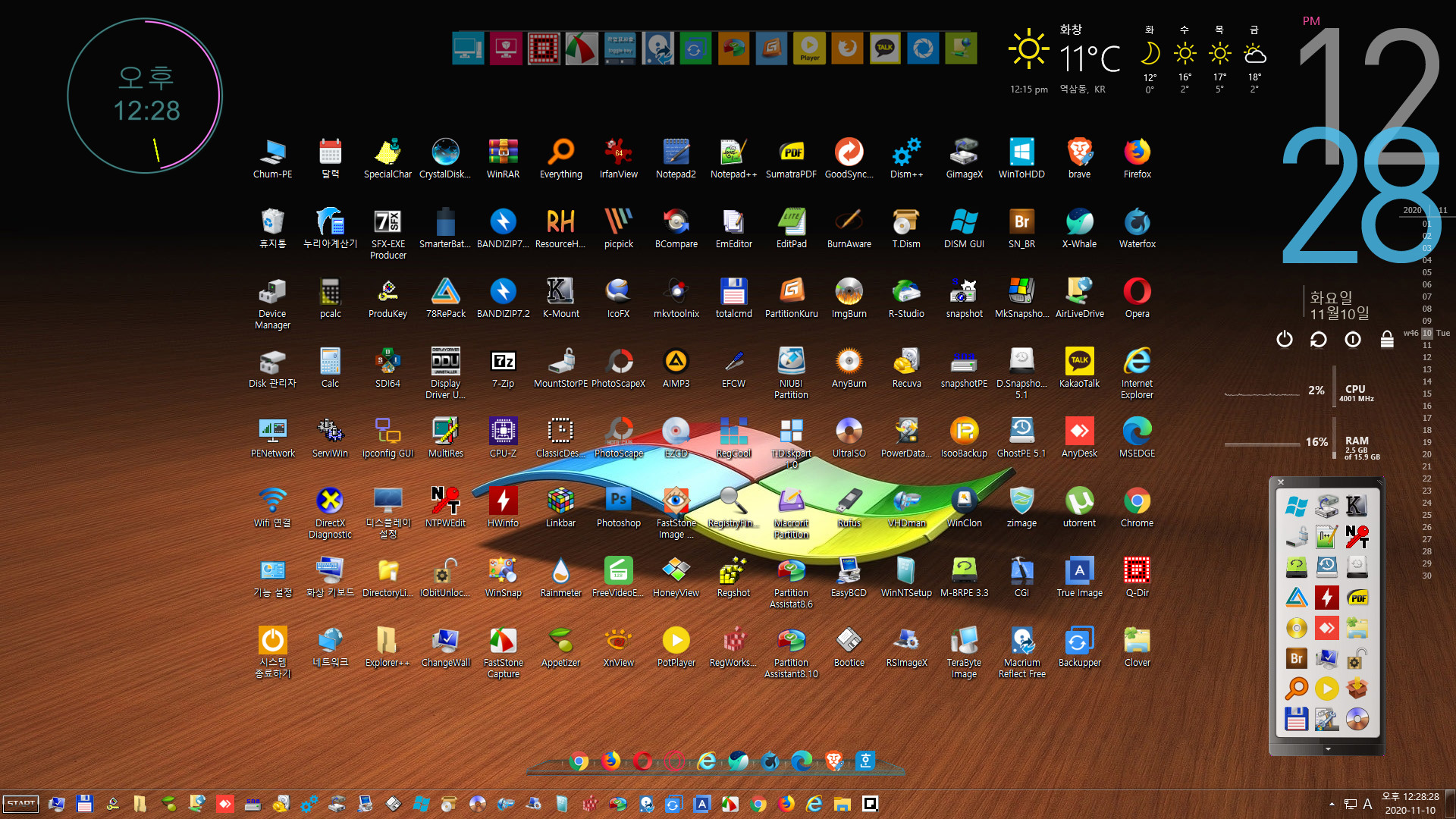
Task: Launch AnyDesk desktop shortcut
Action: (1079, 438)
